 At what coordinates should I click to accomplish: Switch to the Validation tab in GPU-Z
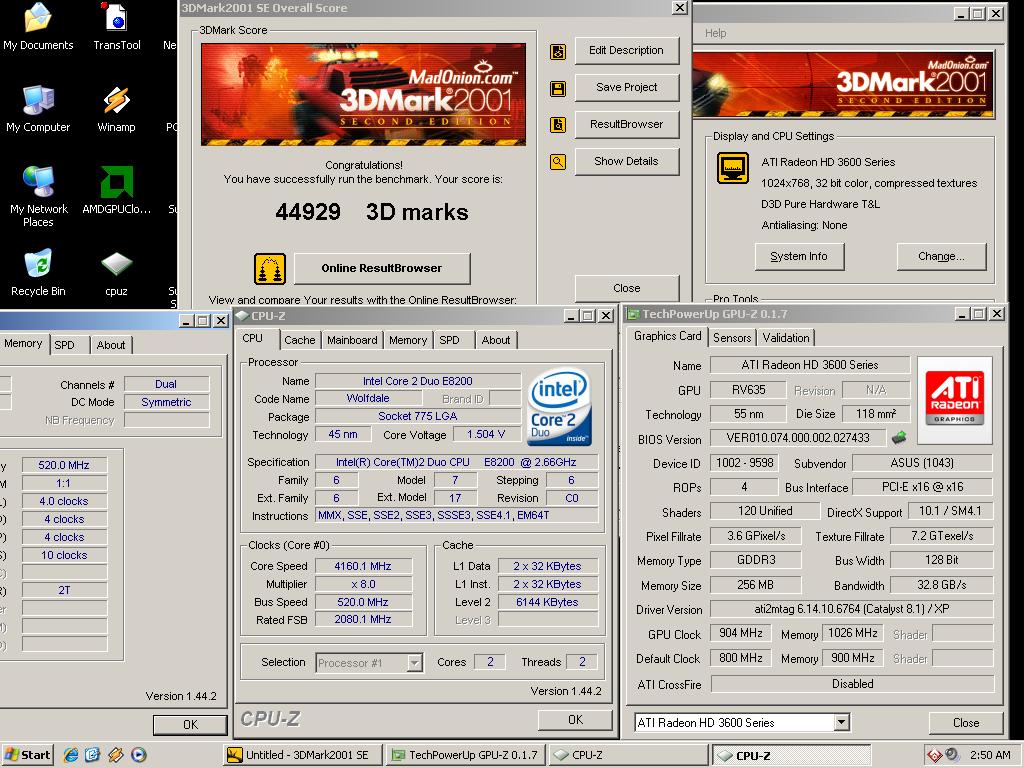pyautogui.click(x=786, y=338)
